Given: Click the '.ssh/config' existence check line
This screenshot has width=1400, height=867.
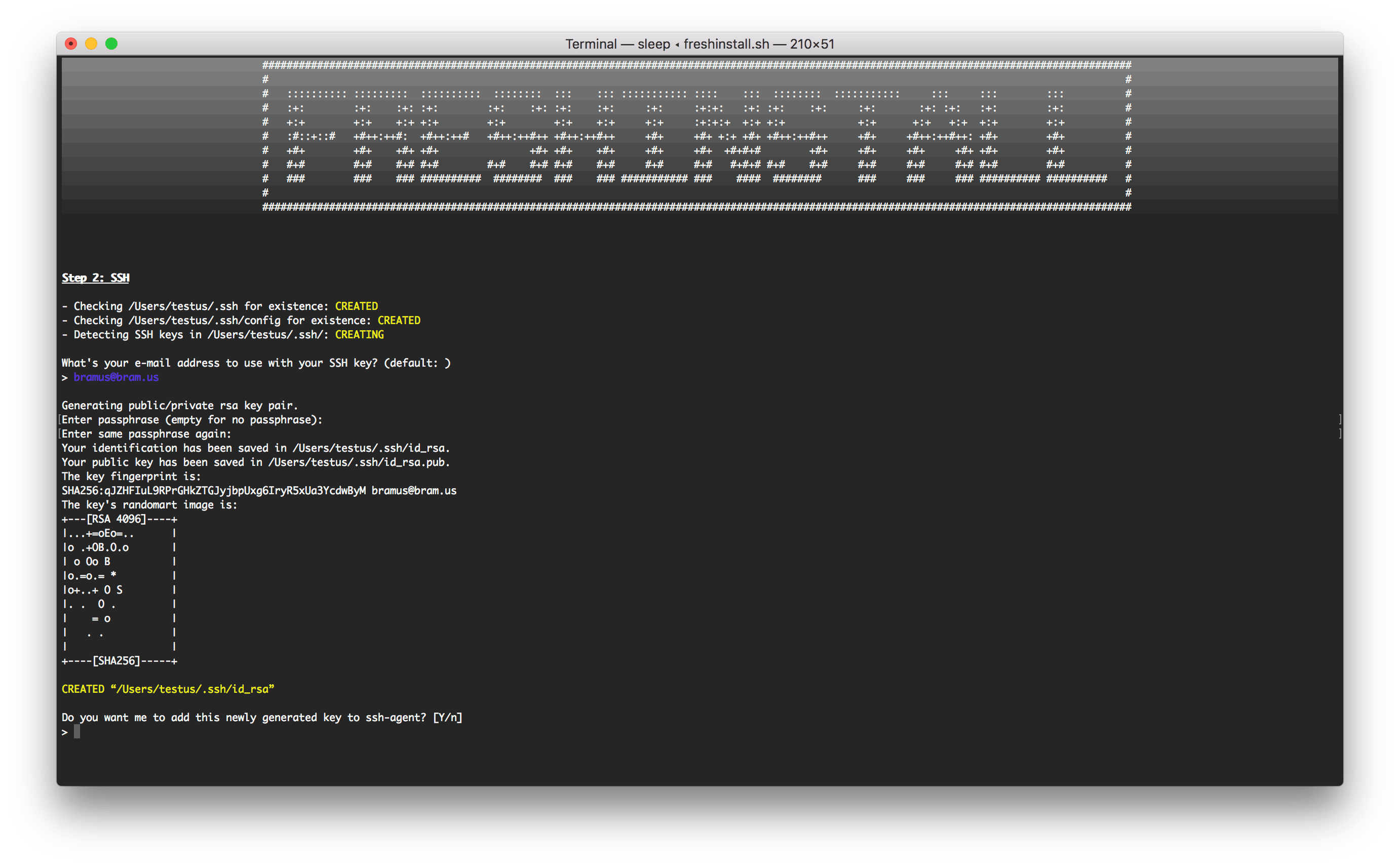Looking at the screenshot, I should (x=241, y=321).
